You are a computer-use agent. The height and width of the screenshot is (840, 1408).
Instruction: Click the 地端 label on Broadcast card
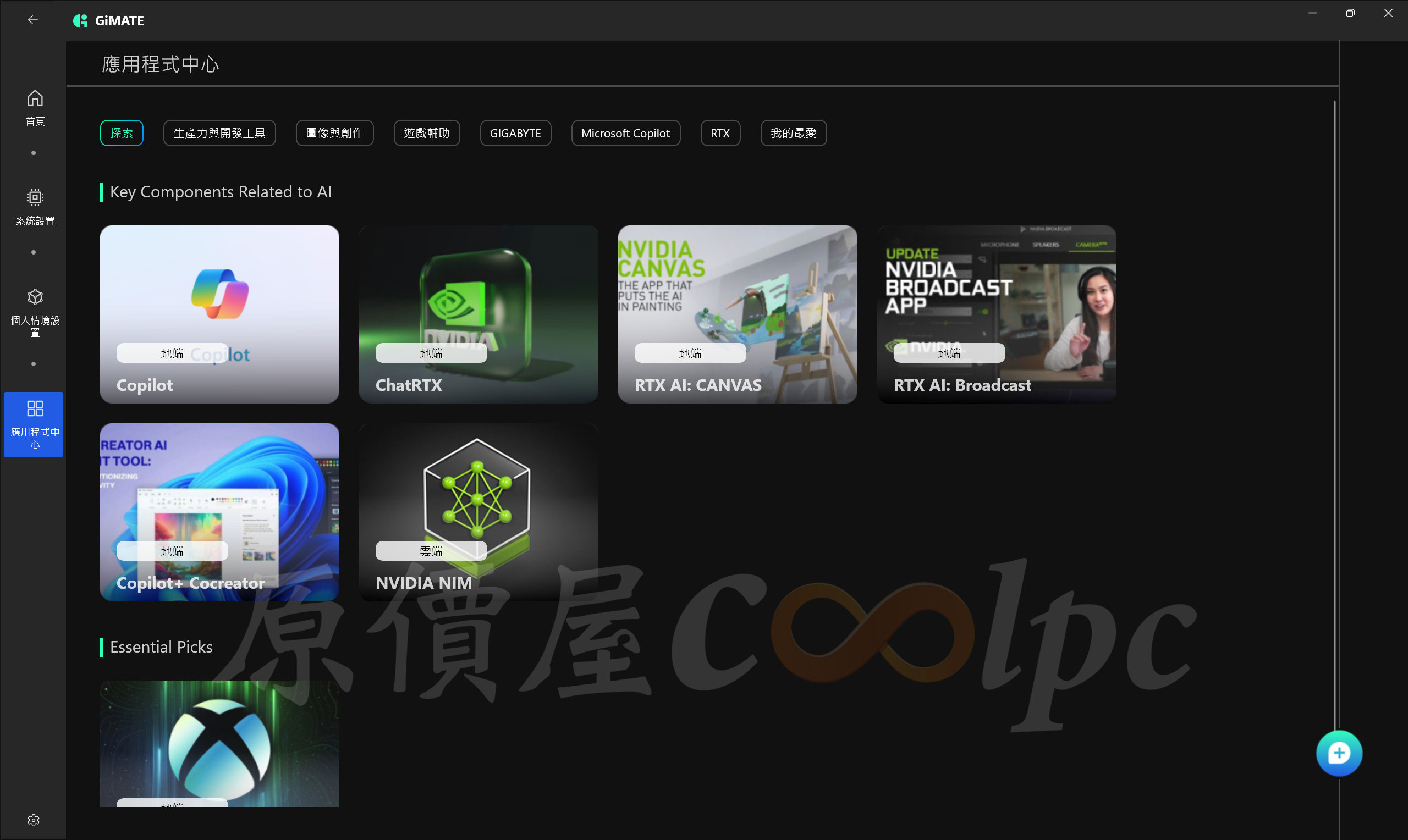coord(949,353)
